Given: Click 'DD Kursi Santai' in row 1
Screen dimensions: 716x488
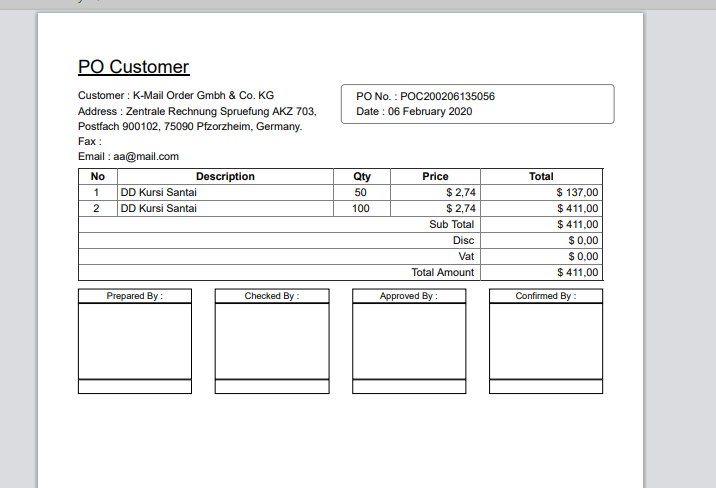Looking at the screenshot, I should [158, 193].
